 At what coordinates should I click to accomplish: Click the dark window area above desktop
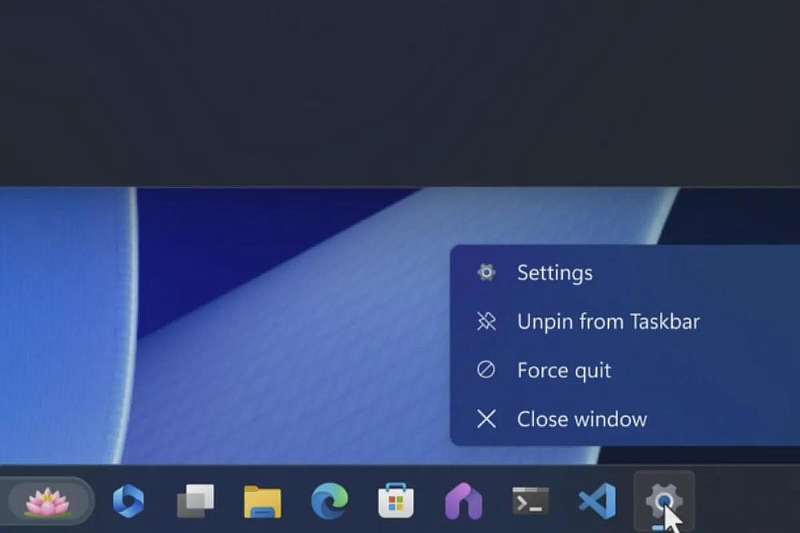[x=400, y=90]
